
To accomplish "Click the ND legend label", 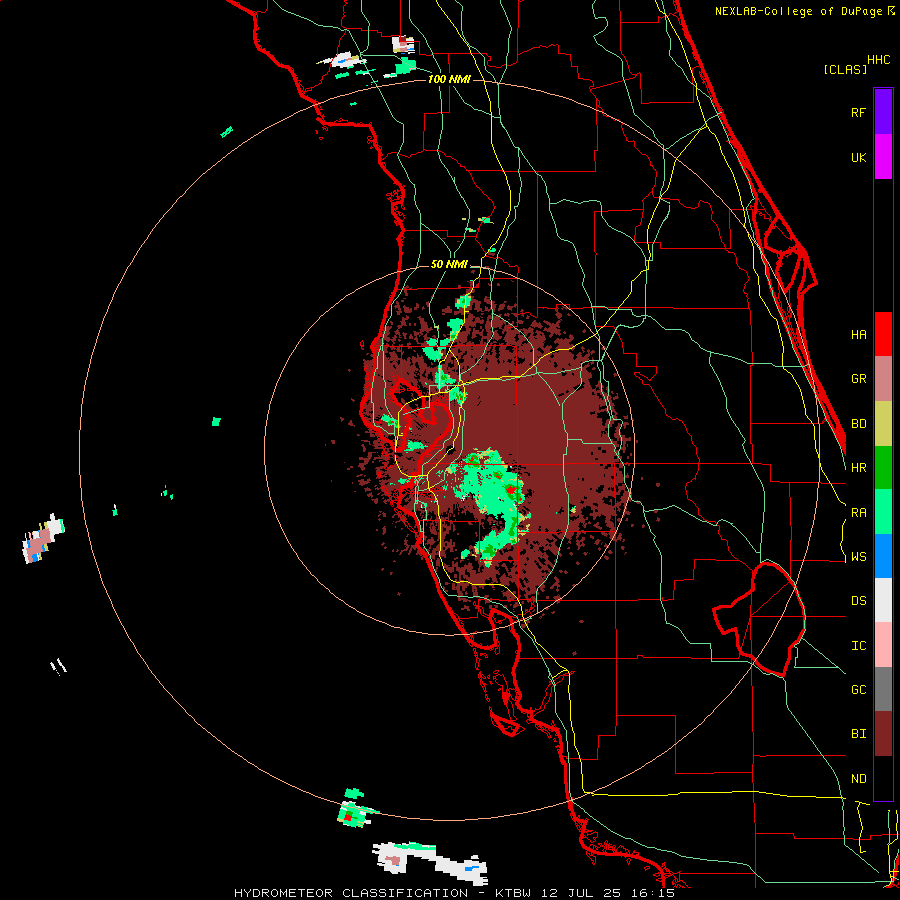I will pos(858,779).
